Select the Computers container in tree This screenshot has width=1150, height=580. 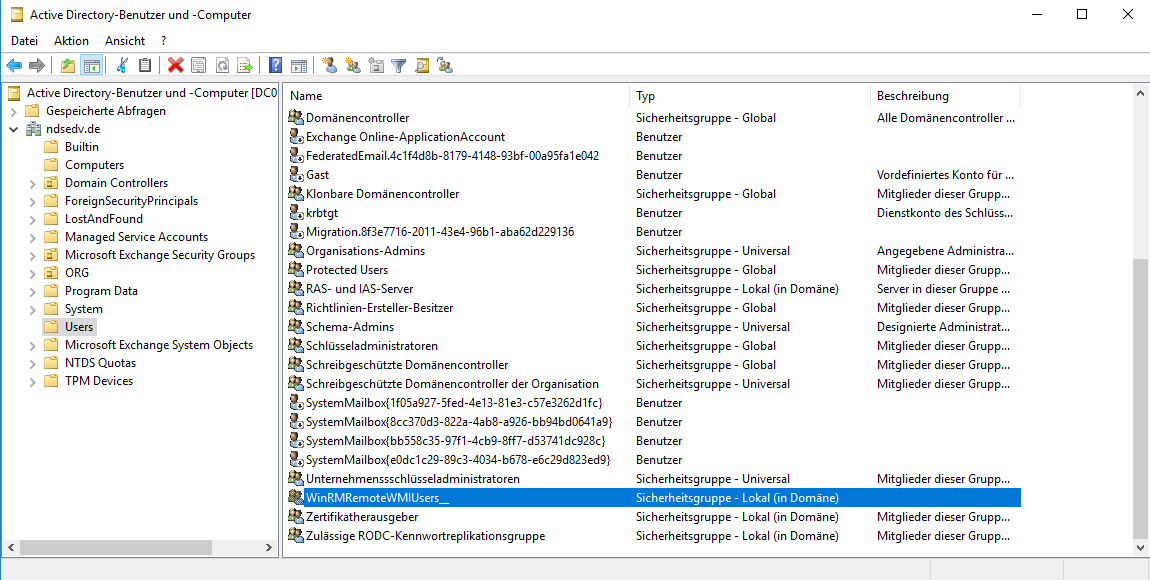94,165
